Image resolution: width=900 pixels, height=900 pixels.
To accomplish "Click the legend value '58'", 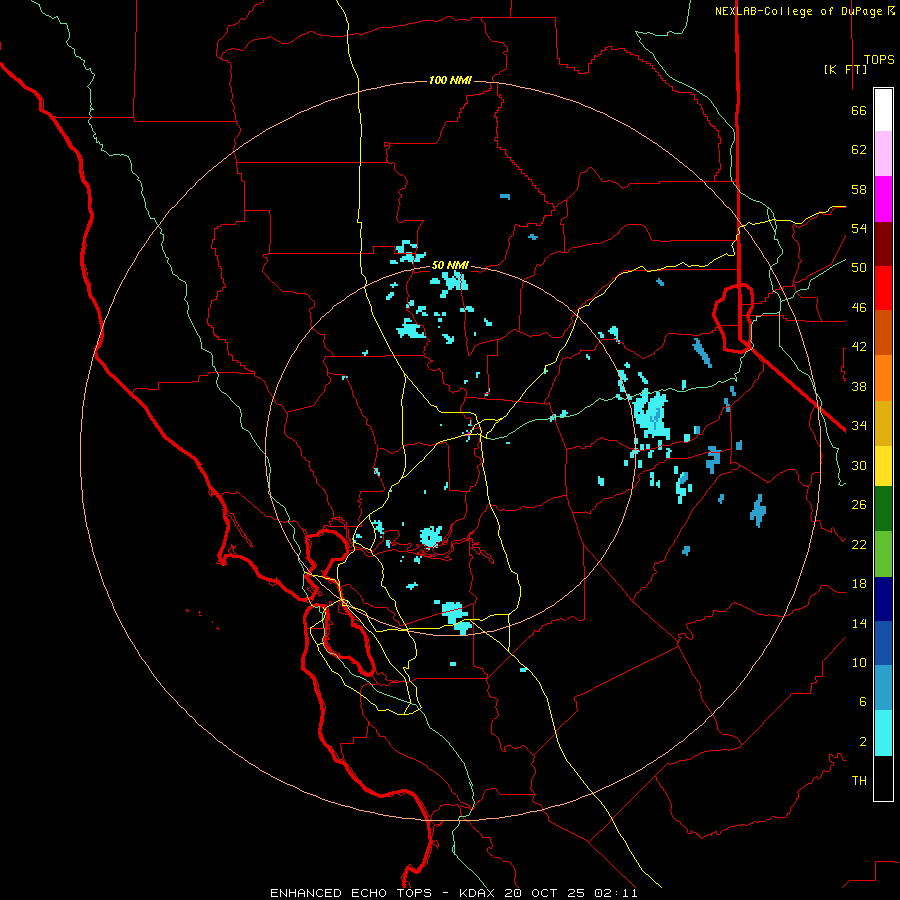I will pos(859,189).
